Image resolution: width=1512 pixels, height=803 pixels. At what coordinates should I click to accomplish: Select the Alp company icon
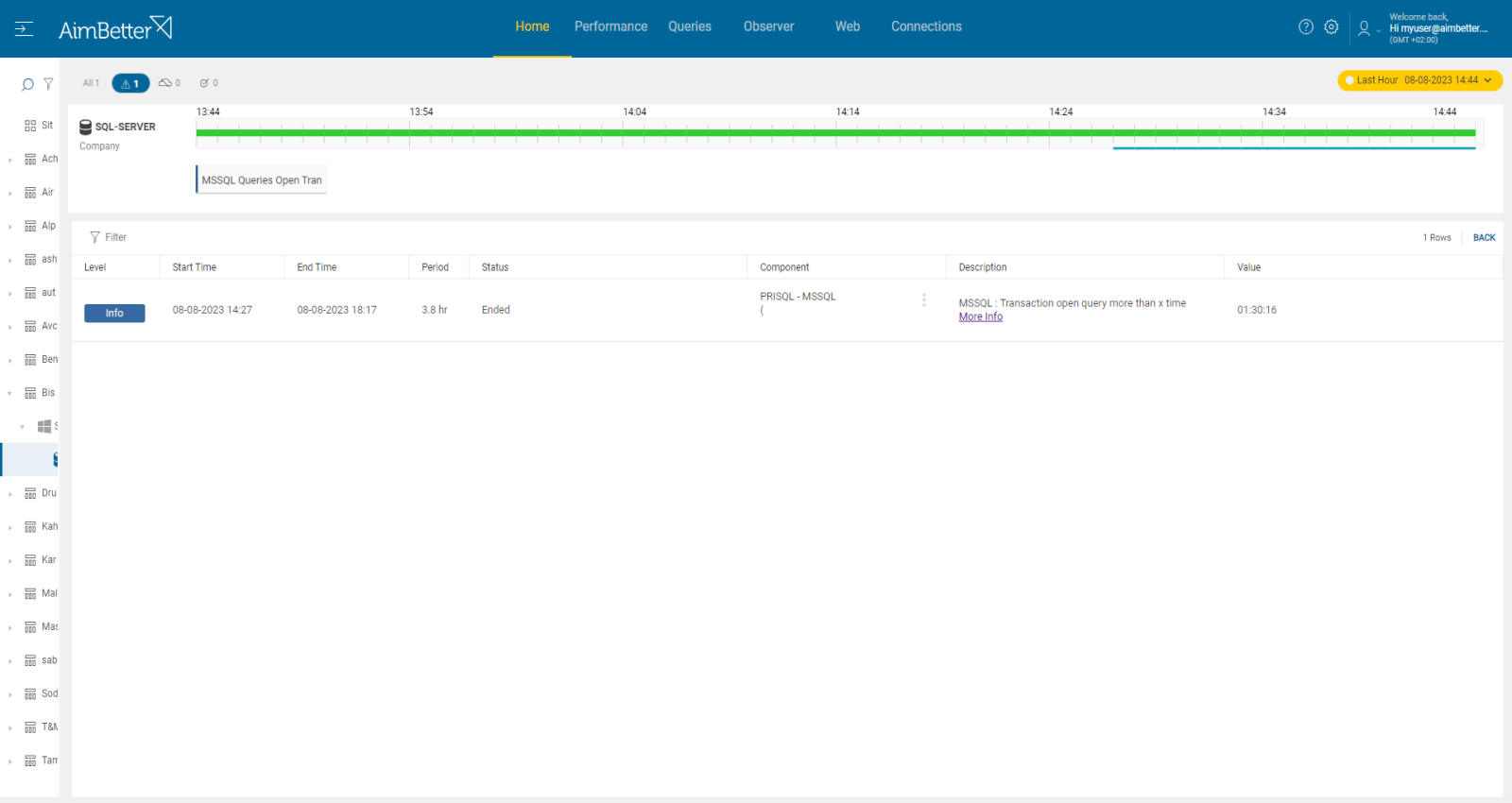30,226
